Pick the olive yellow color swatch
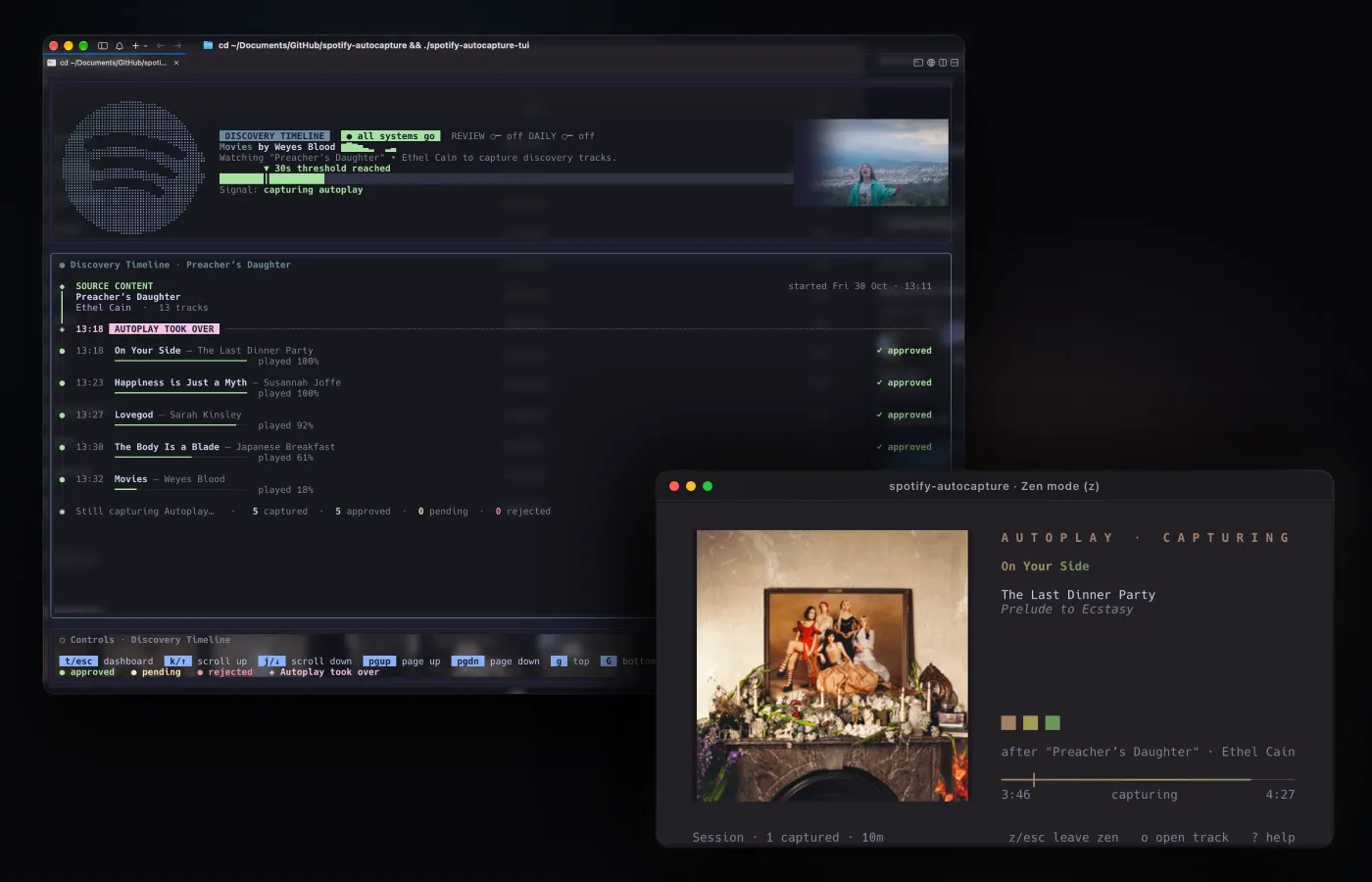1372x882 pixels. tap(1031, 723)
